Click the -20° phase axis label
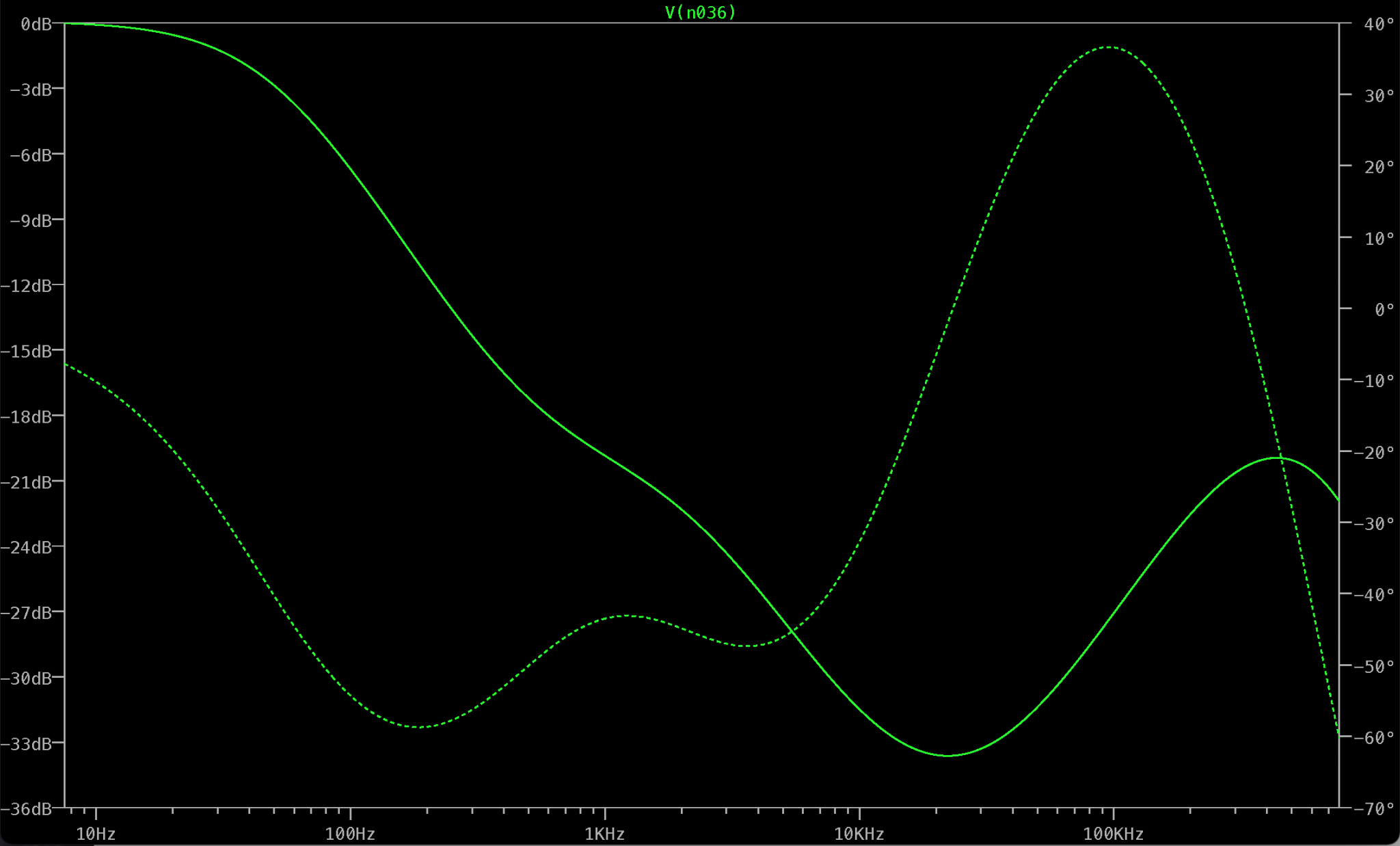This screenshot has width=1400, height=846. point(1374,453)
